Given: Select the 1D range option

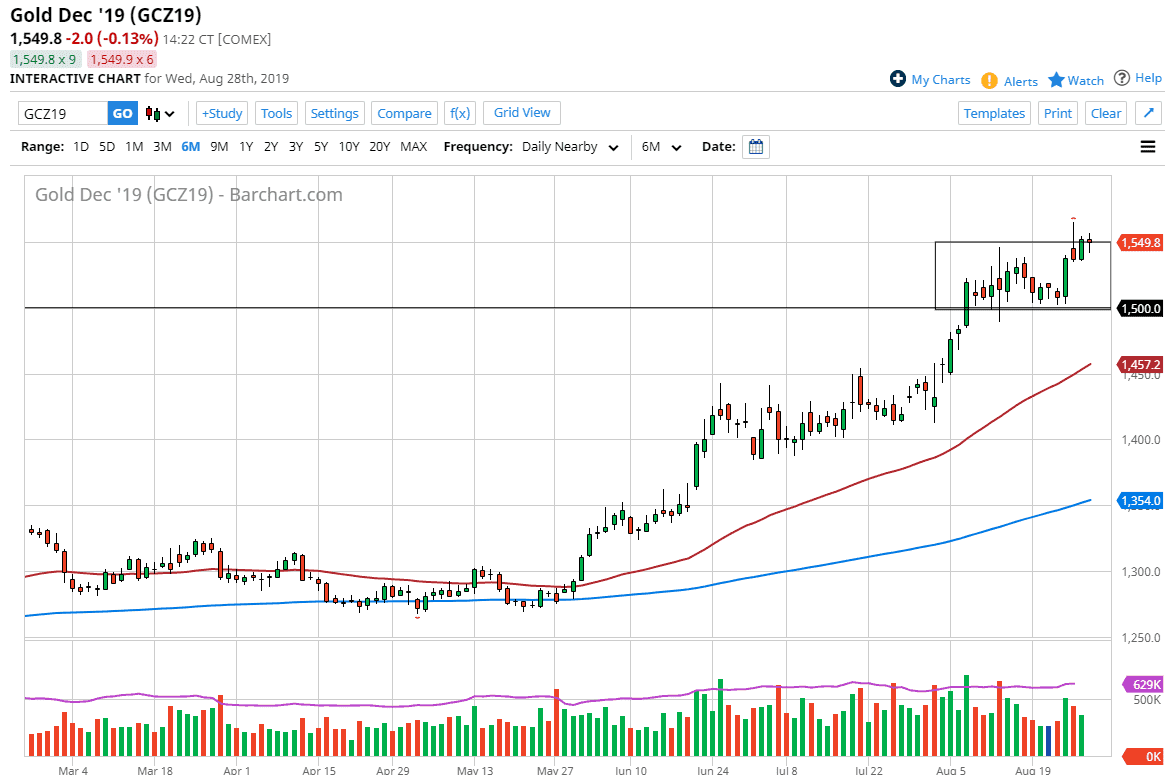Looking at the screenshot, I should pos(81,147).
